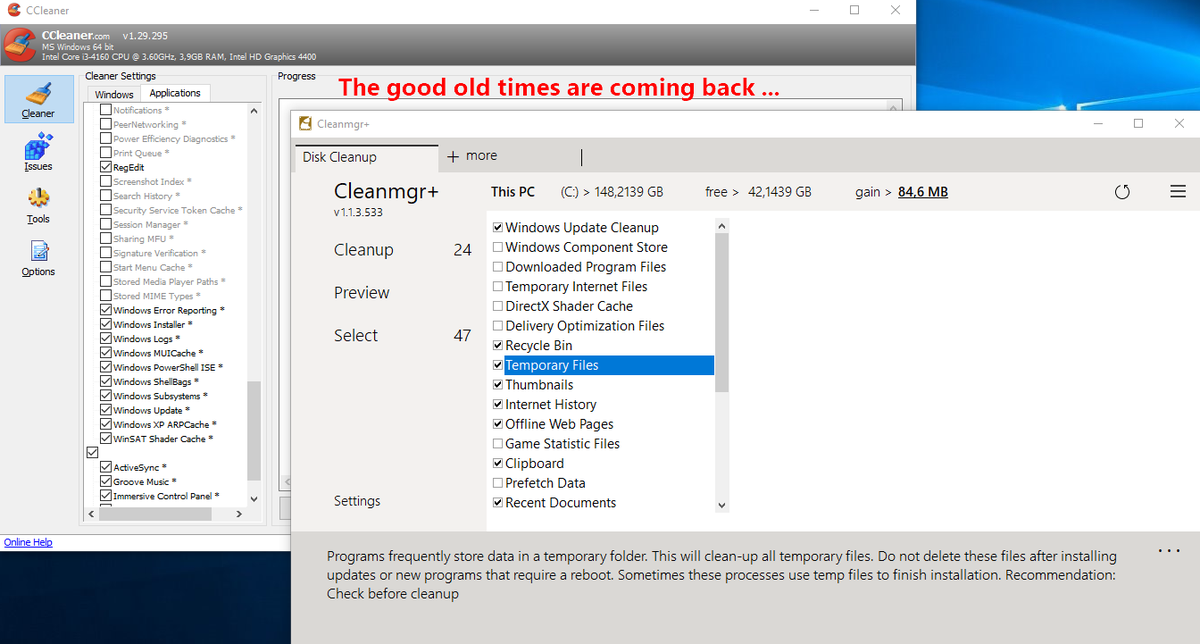Image resolution: width=1200 pixels, height=644 pixels.
Task: Uncheck Offline Web Pages checkbox
Action: click(x=498, y=424)
